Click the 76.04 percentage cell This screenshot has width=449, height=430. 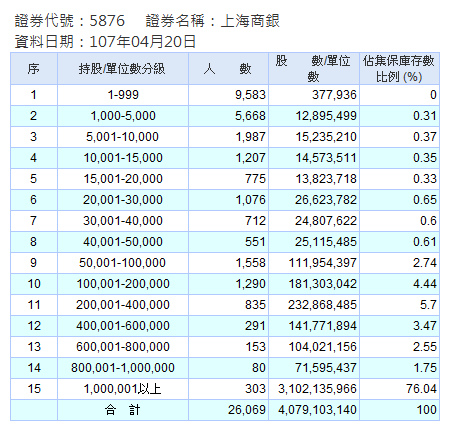pyautogui.click(x=399, y=389)
